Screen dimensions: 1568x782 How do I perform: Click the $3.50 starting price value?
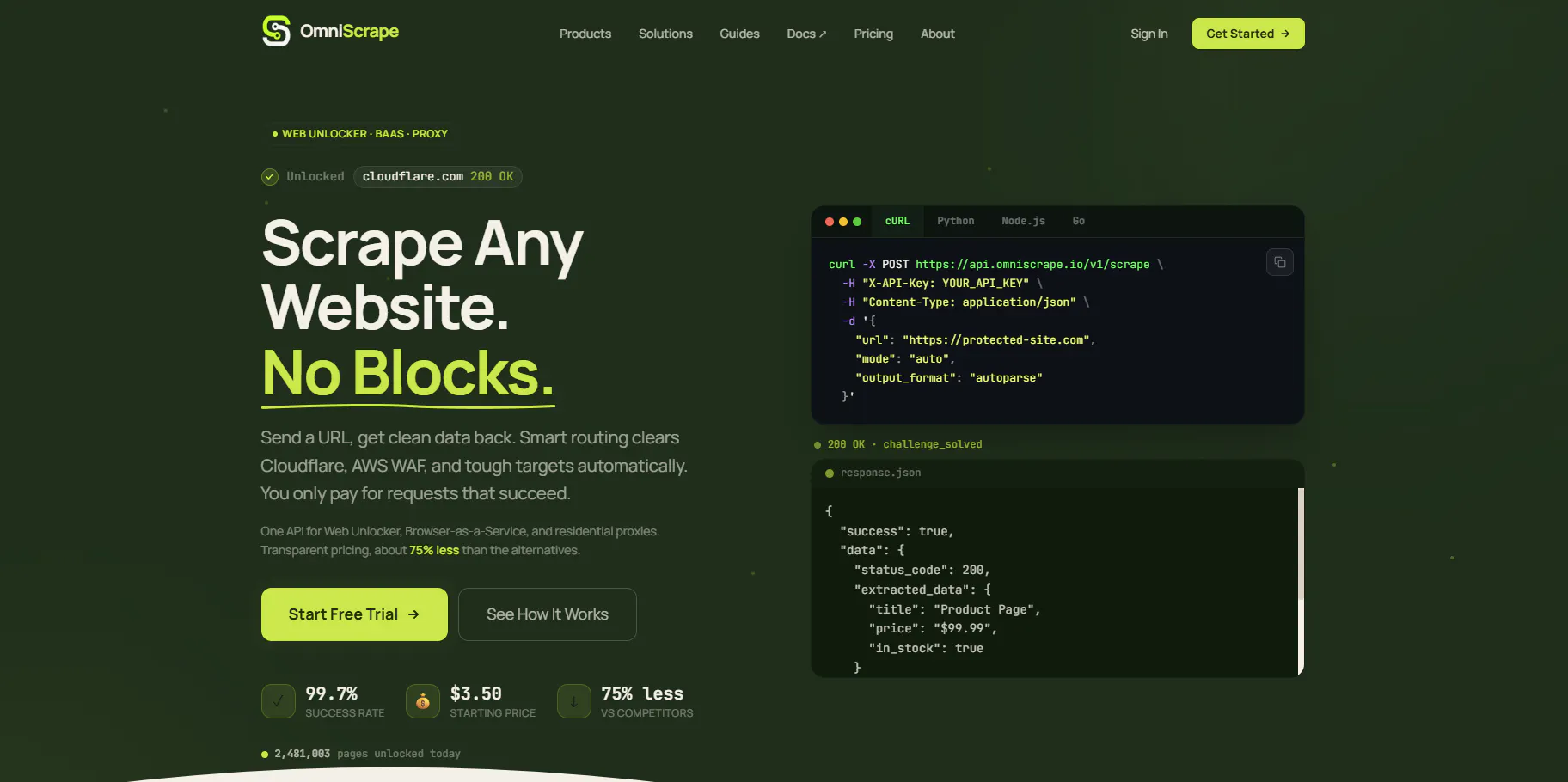coord(476,693)
